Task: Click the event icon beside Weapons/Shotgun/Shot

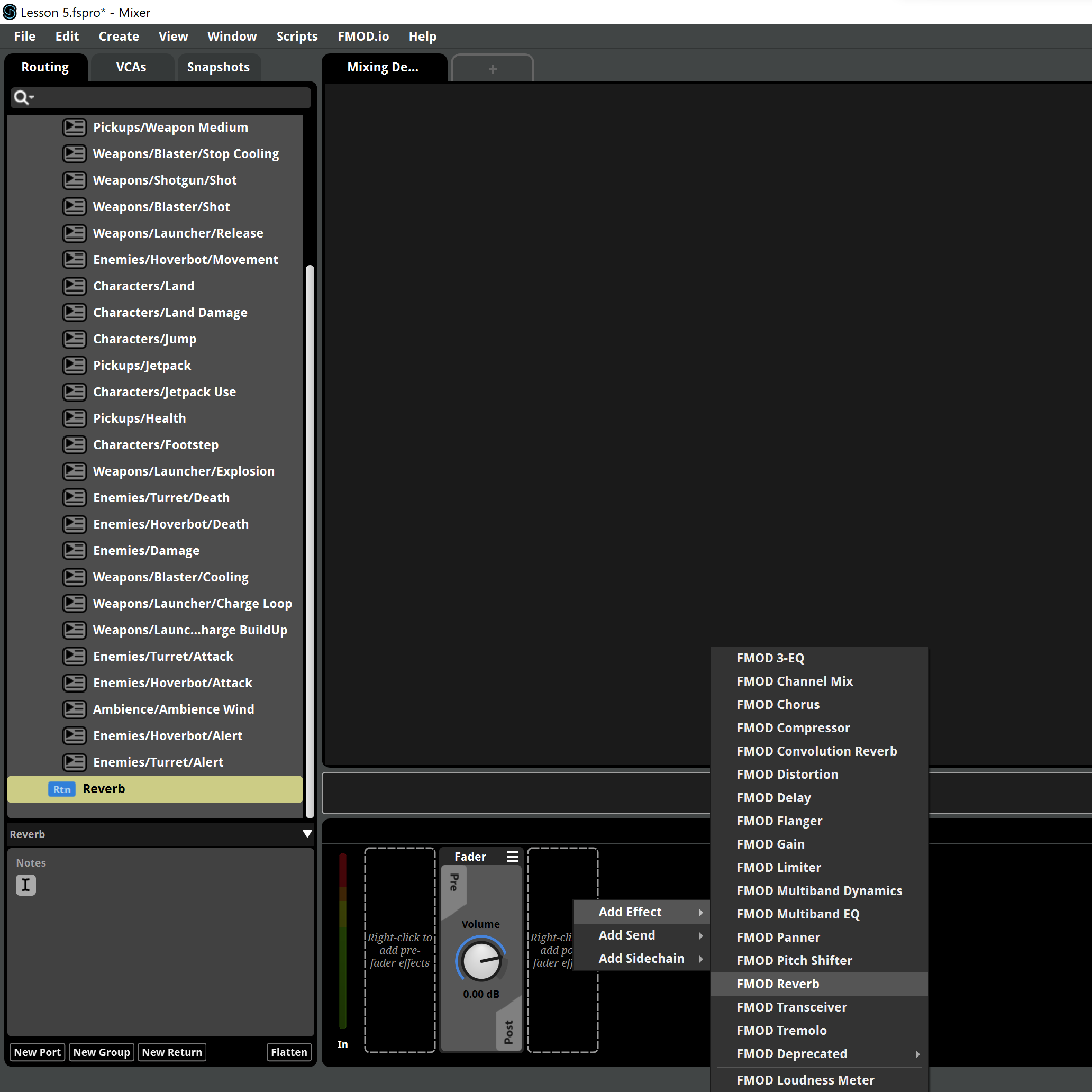Action: pos(74,180)
